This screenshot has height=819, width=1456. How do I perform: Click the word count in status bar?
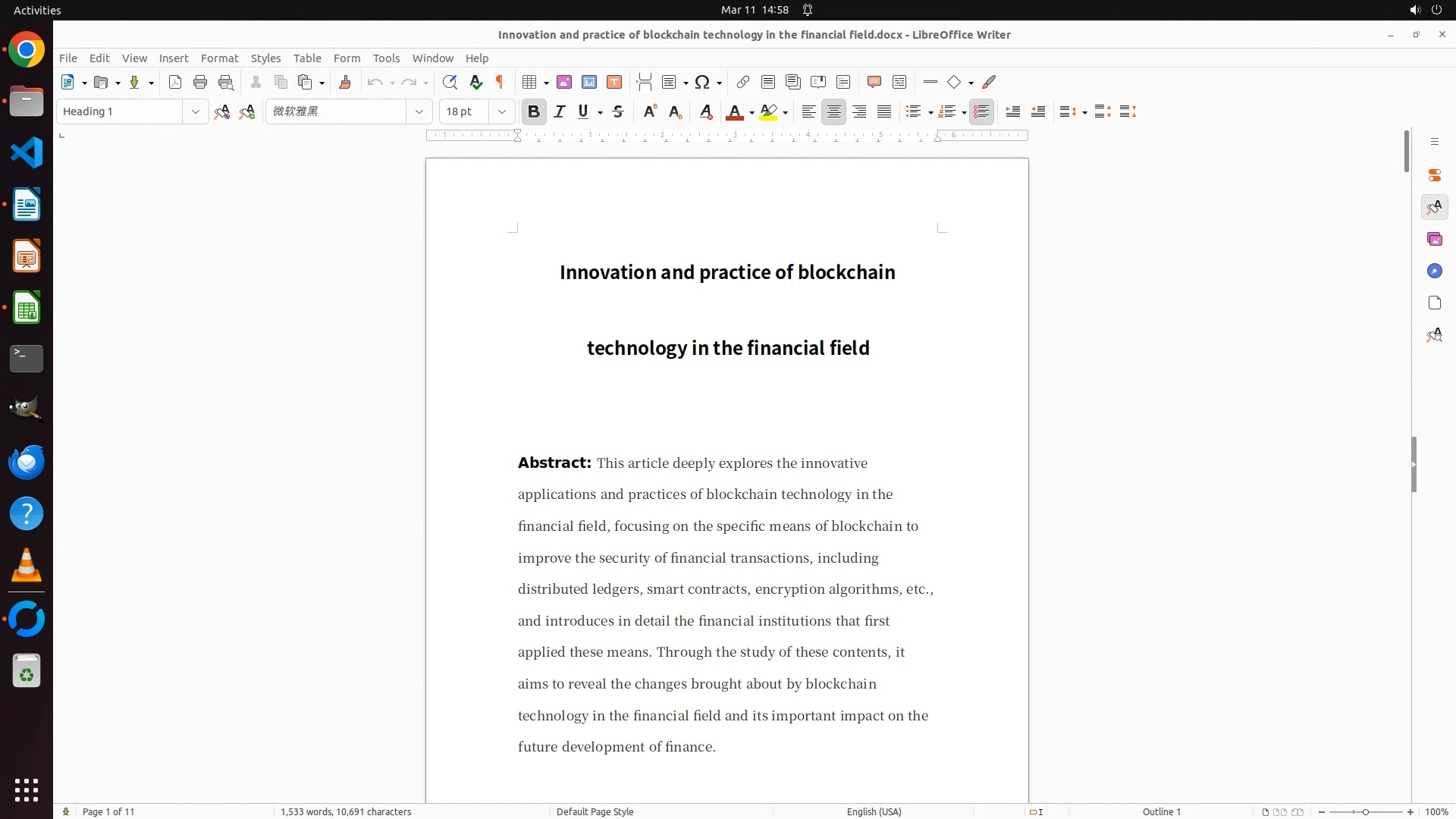pyautogui.click(x=346, y=811)
